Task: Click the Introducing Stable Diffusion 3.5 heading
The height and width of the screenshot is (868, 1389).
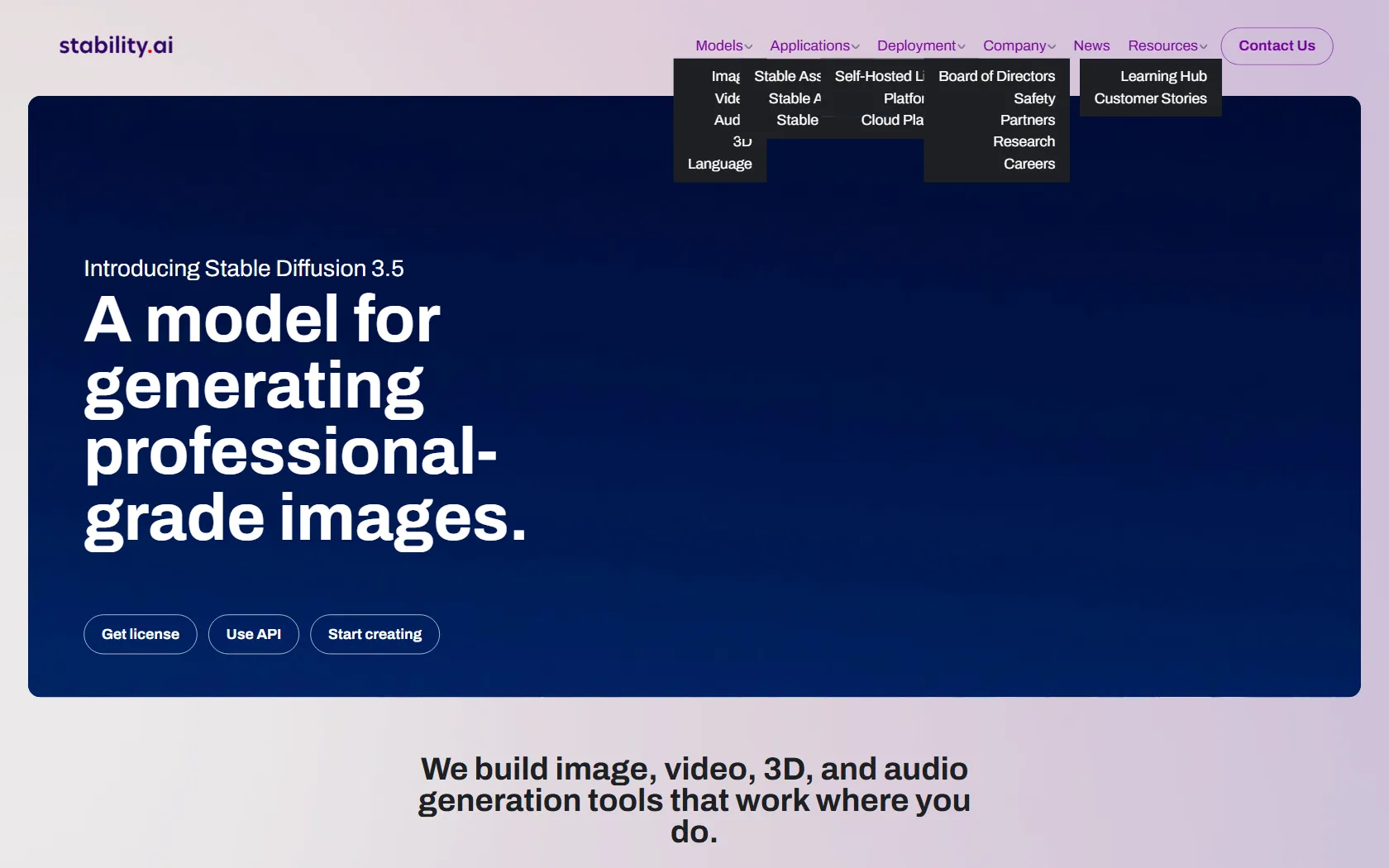Action: (244, 269)
